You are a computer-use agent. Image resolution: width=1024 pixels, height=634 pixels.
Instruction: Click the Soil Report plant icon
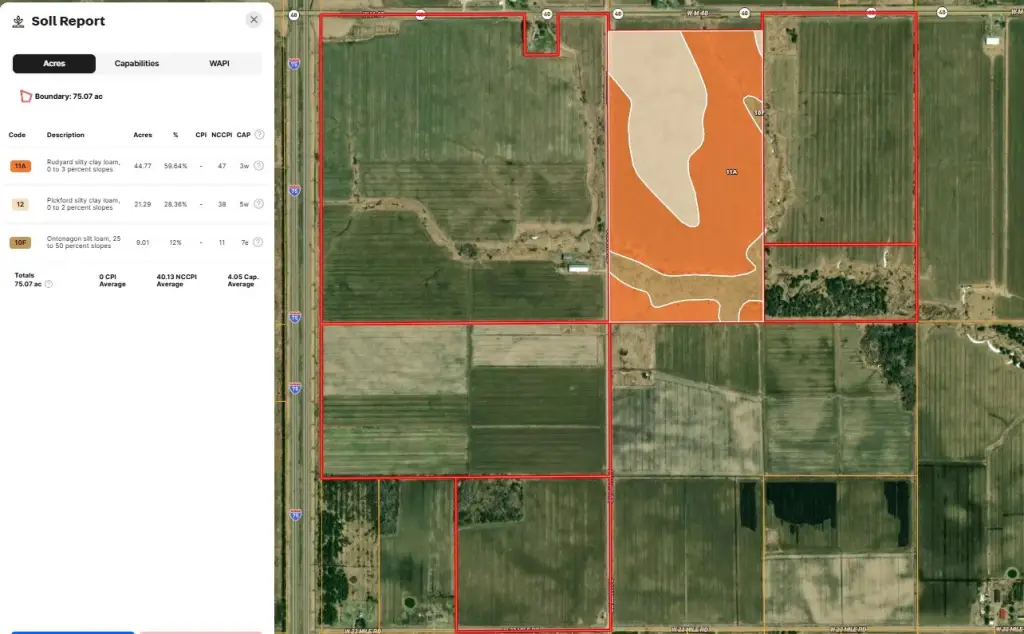19,21
